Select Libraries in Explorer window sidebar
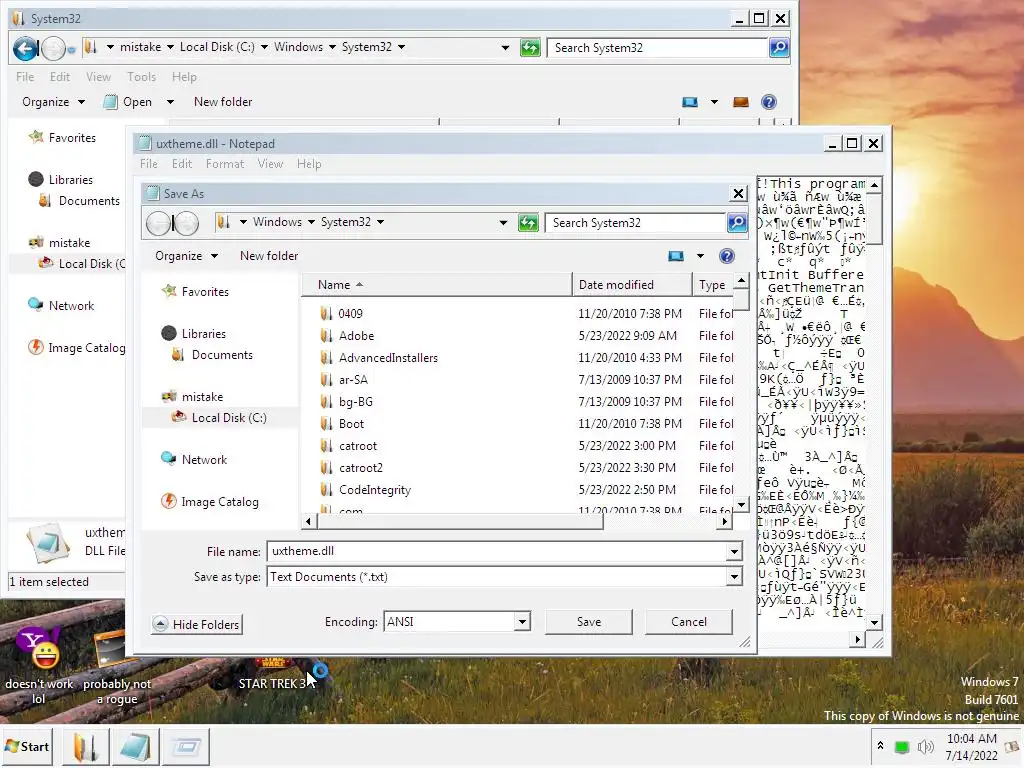Image resolution: width=1024 pixels, height=768 pixels. point(71,180)
